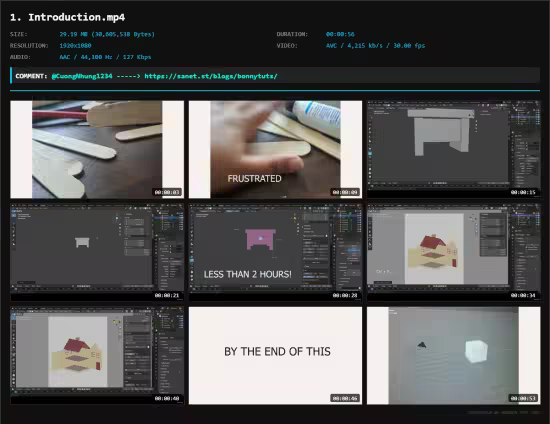Viewport: 550px width, 424px height.
Task: Open the popsicle sticks close-up thumbnail
Action: [97, 149]
